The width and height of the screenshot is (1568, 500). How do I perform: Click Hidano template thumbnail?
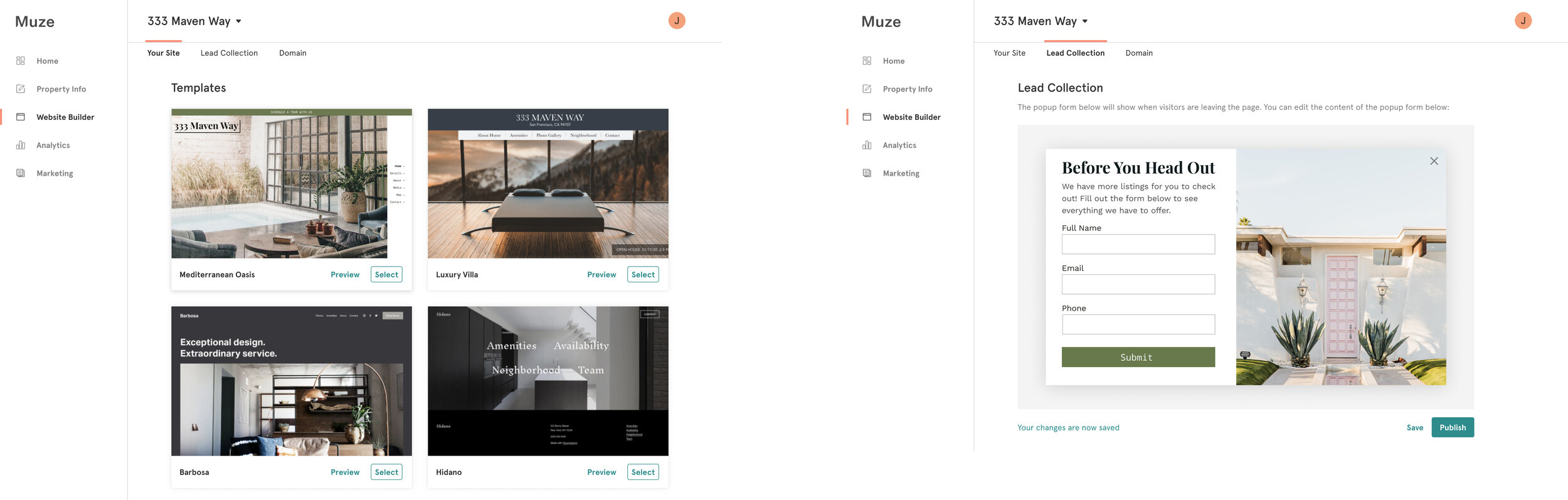coord(548,381)
